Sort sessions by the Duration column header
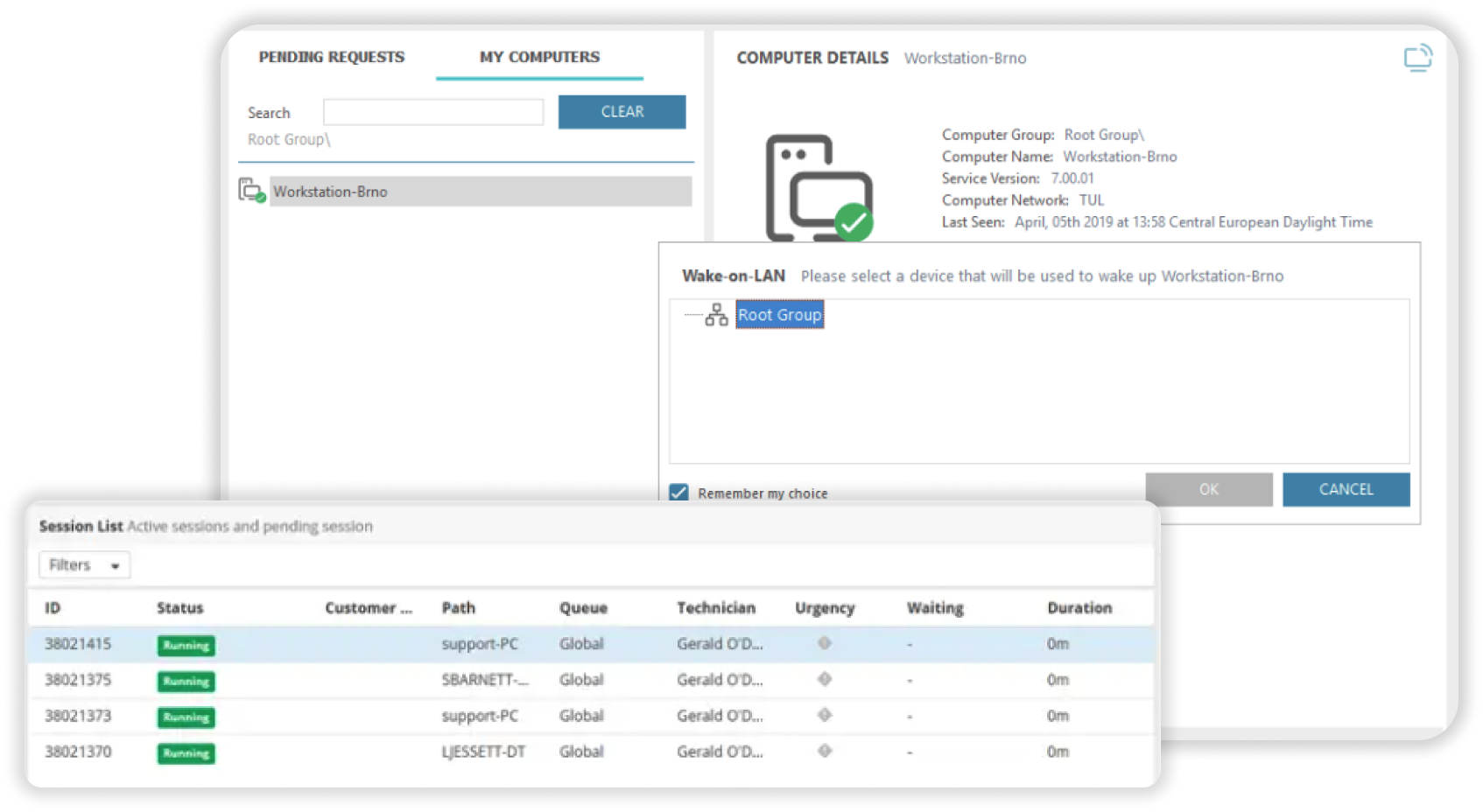The width and height of the screenshot is (1483, 812). 1079,608
